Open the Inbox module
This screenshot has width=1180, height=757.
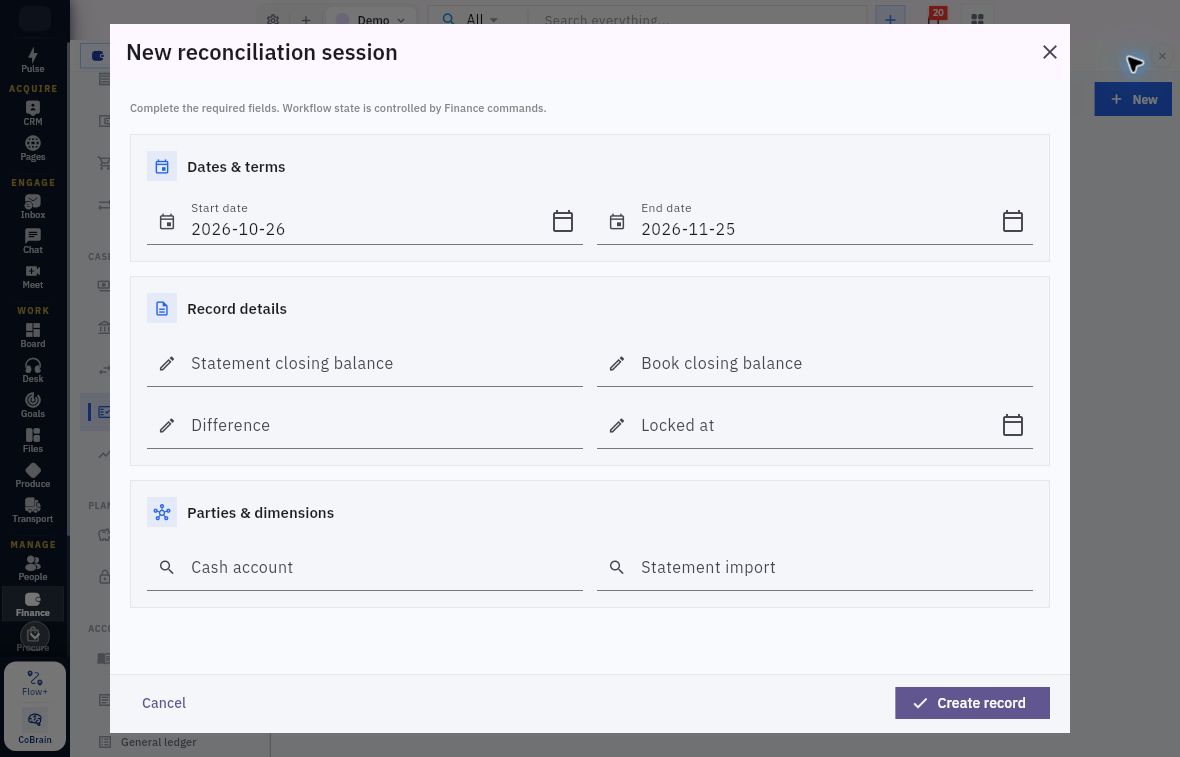tap(32, 206)
